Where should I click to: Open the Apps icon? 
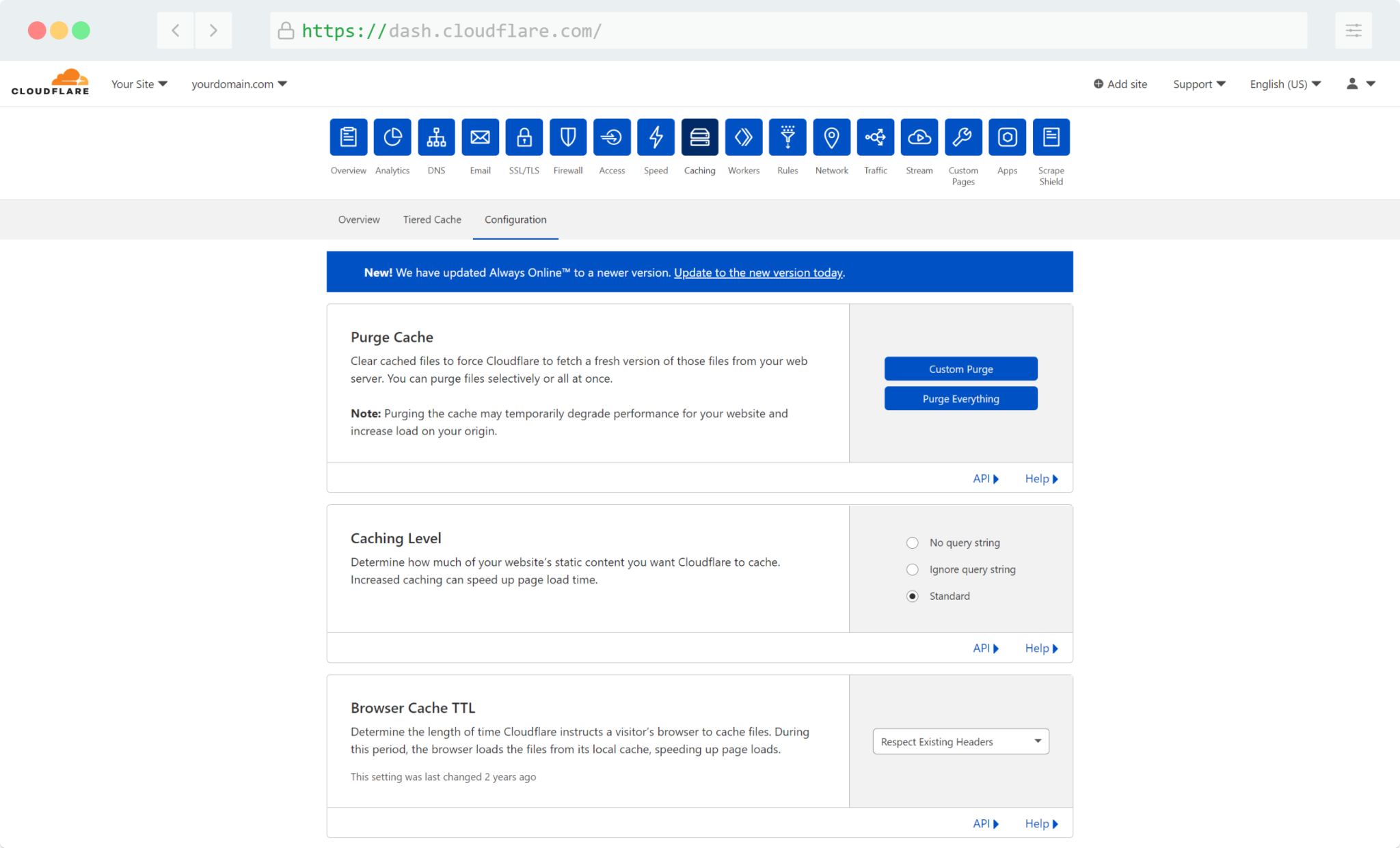click(1007, 137)
